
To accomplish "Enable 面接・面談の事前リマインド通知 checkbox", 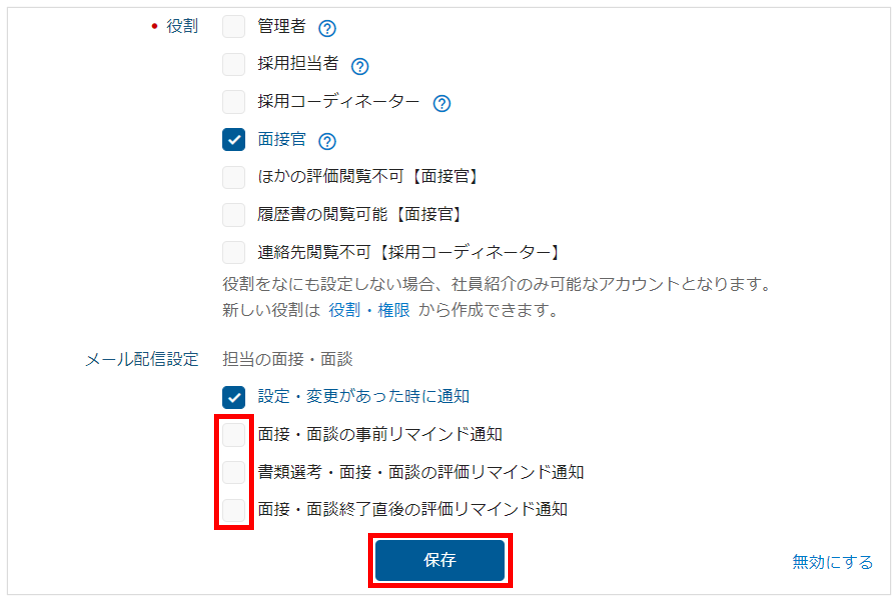I will pyautogui.click(x=234, y=434).
